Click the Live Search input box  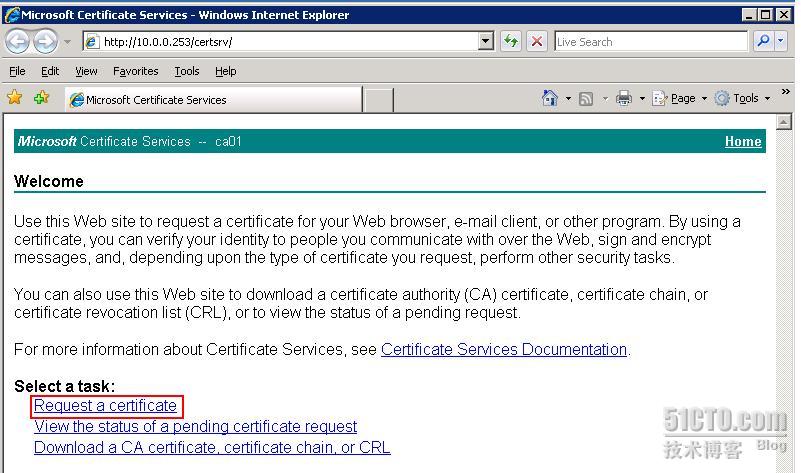point(651,42)
